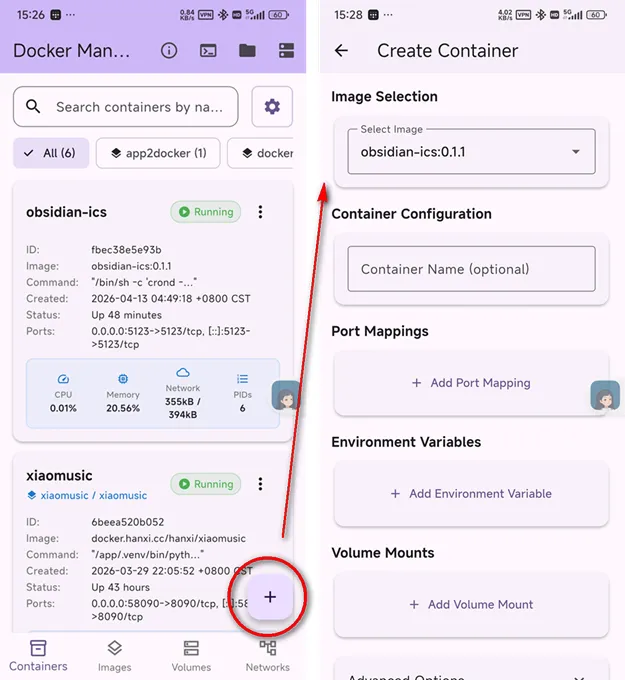Switch to the Images tab
The width and height of the screenshot is (625, 680).
(x=115, y=656)
